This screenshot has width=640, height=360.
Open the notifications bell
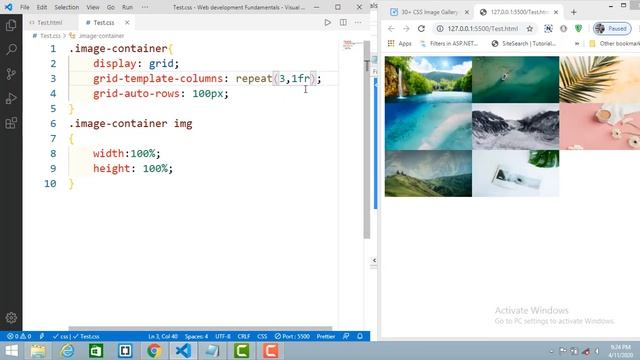(360, 336)
